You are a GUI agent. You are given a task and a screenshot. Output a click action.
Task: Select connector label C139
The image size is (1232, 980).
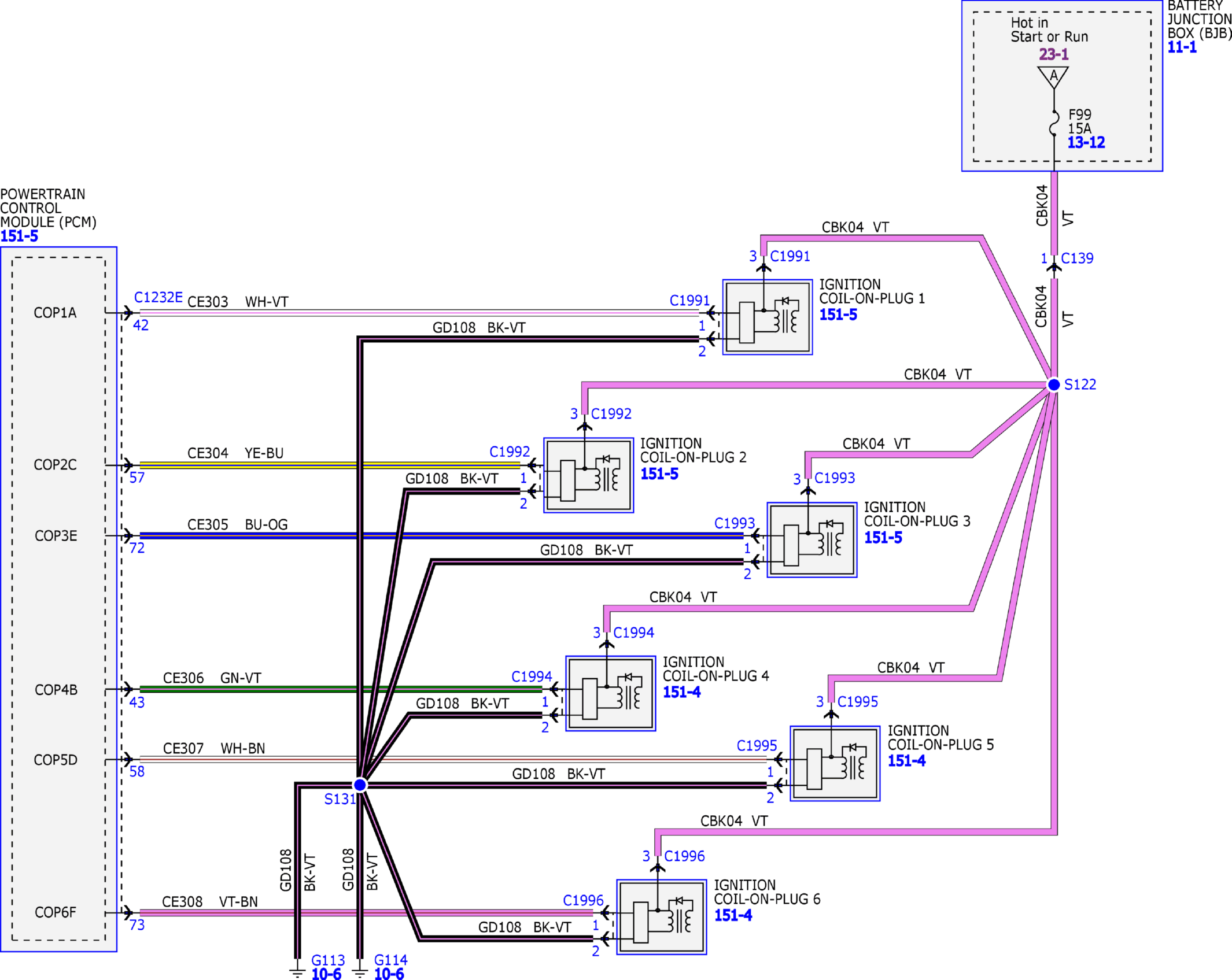coord(1077,258)
